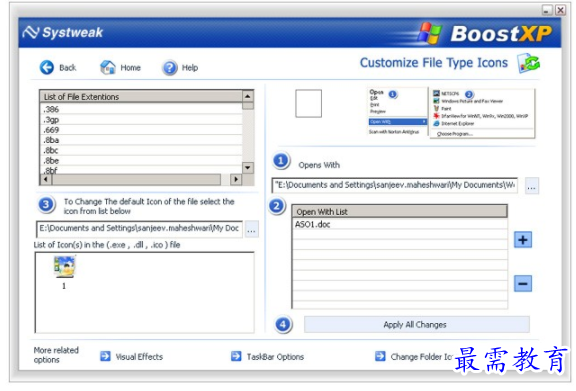
Task: Select the .3gp file extension
Action: coord(141,119)
